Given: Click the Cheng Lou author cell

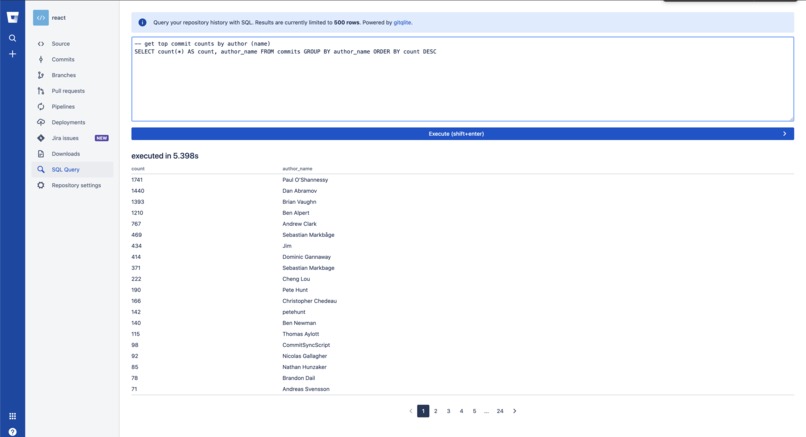Looking at the screenshot, I should [296, 279].
